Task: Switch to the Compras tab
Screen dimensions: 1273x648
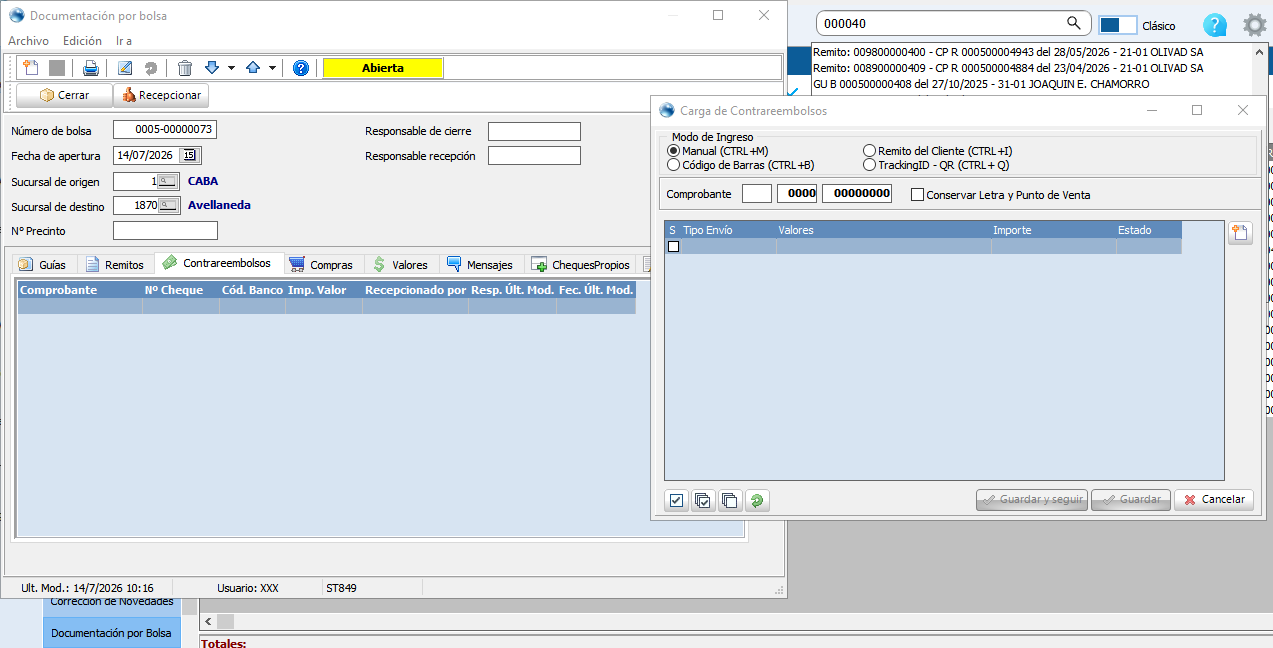Action: (321, 265)
